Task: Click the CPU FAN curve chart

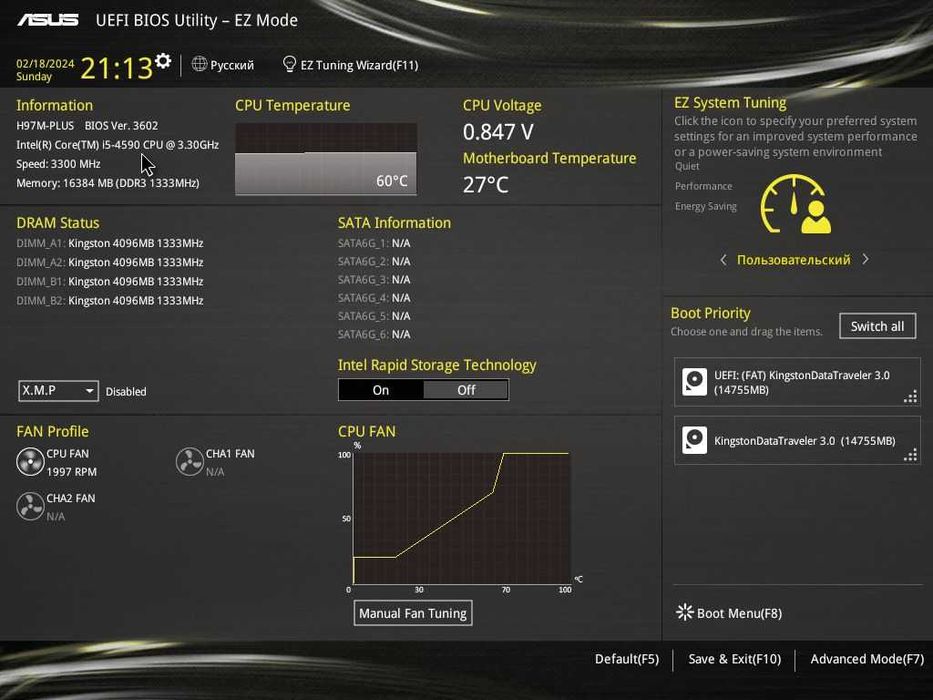Action: click(461, 518)
